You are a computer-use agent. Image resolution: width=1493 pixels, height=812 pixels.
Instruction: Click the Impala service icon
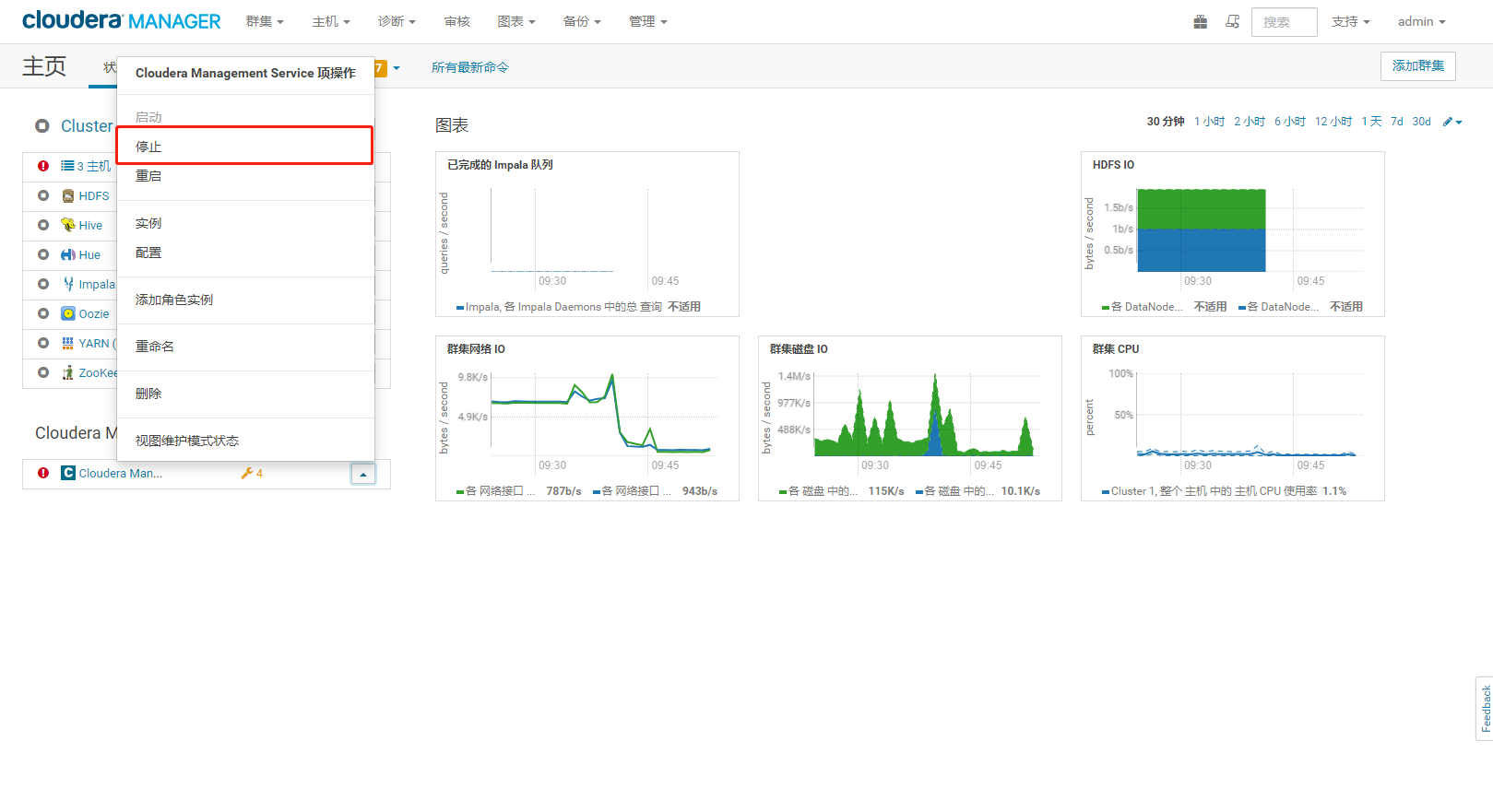[x=68, y=284]
